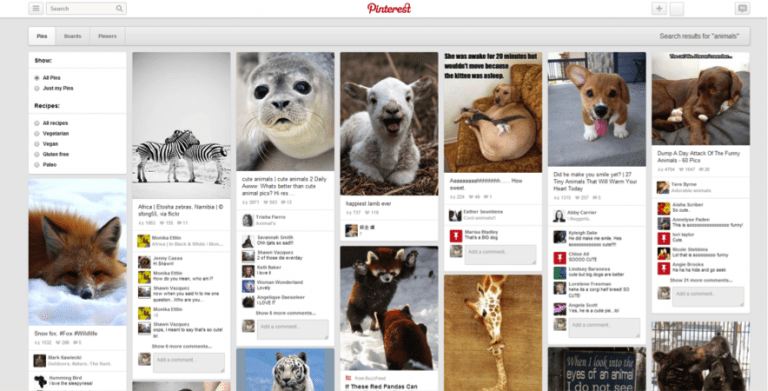Expand 'Show 21 more comments' on funny animals pin

[x=701, y=280]
